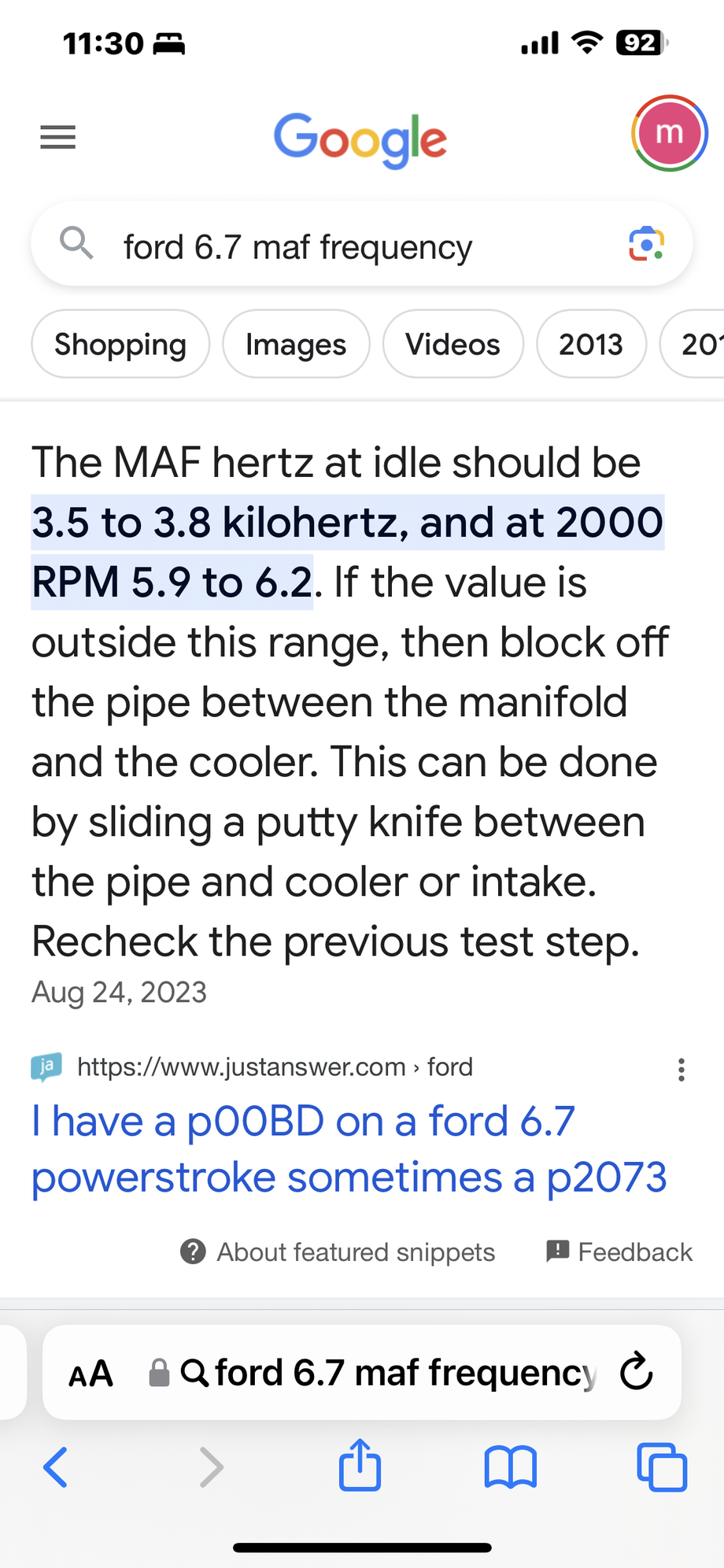Open page settings via AA icon
Viewport: 724px width, 1568px height.
89,1372
